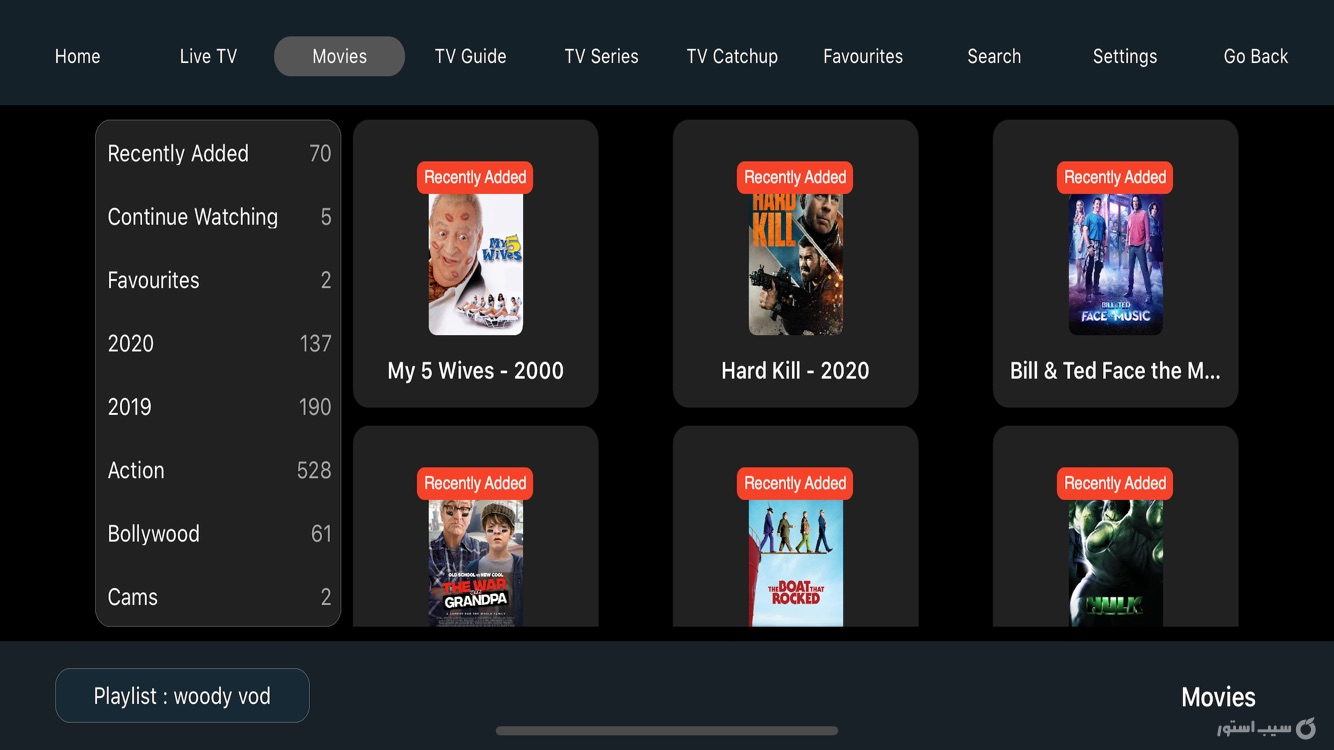Click Go Back in top bar
The image size is (1334, 750).
[x=1256, y=56]
